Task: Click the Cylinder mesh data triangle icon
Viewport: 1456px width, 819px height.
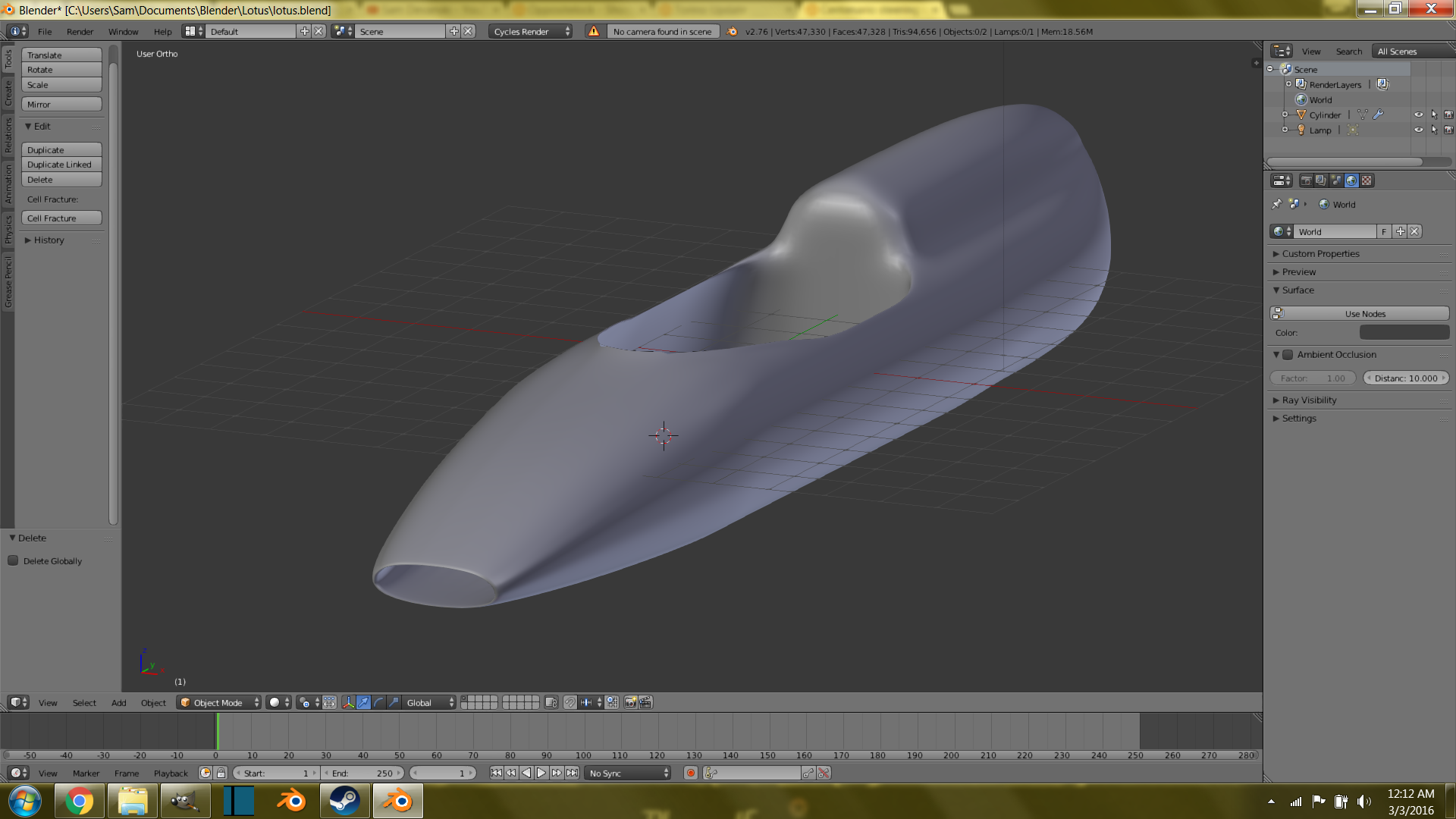Action: point(1363,115)
